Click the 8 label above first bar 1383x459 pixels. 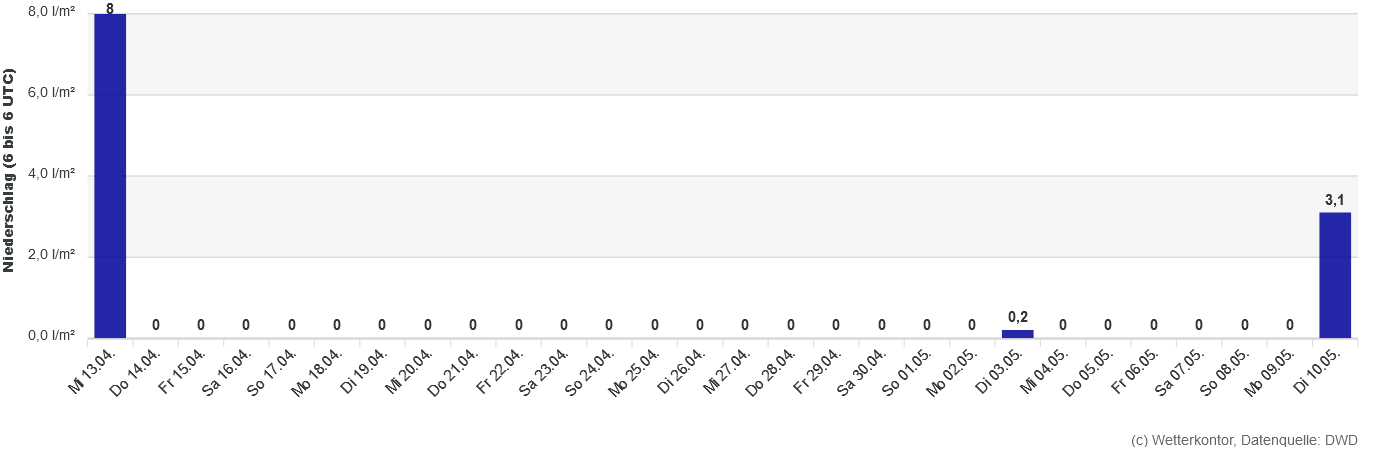tap(110, 8)
